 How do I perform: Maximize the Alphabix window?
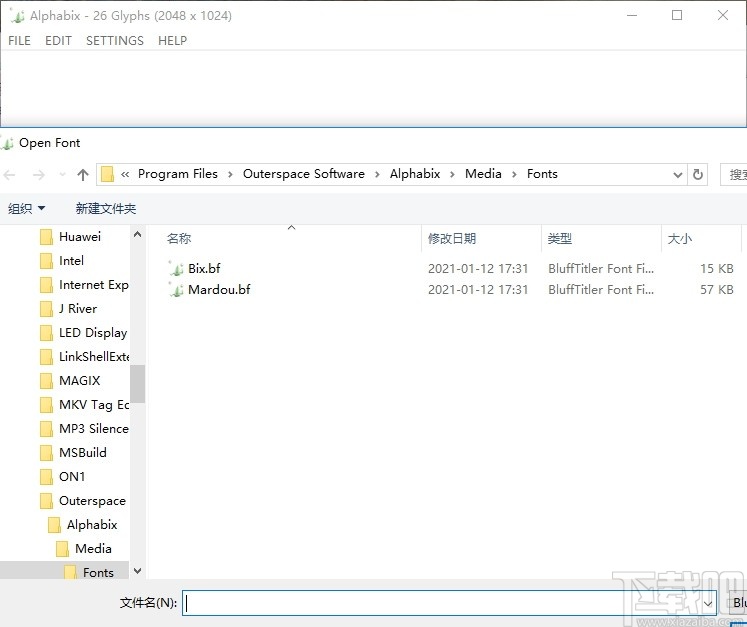click(676, 15)
